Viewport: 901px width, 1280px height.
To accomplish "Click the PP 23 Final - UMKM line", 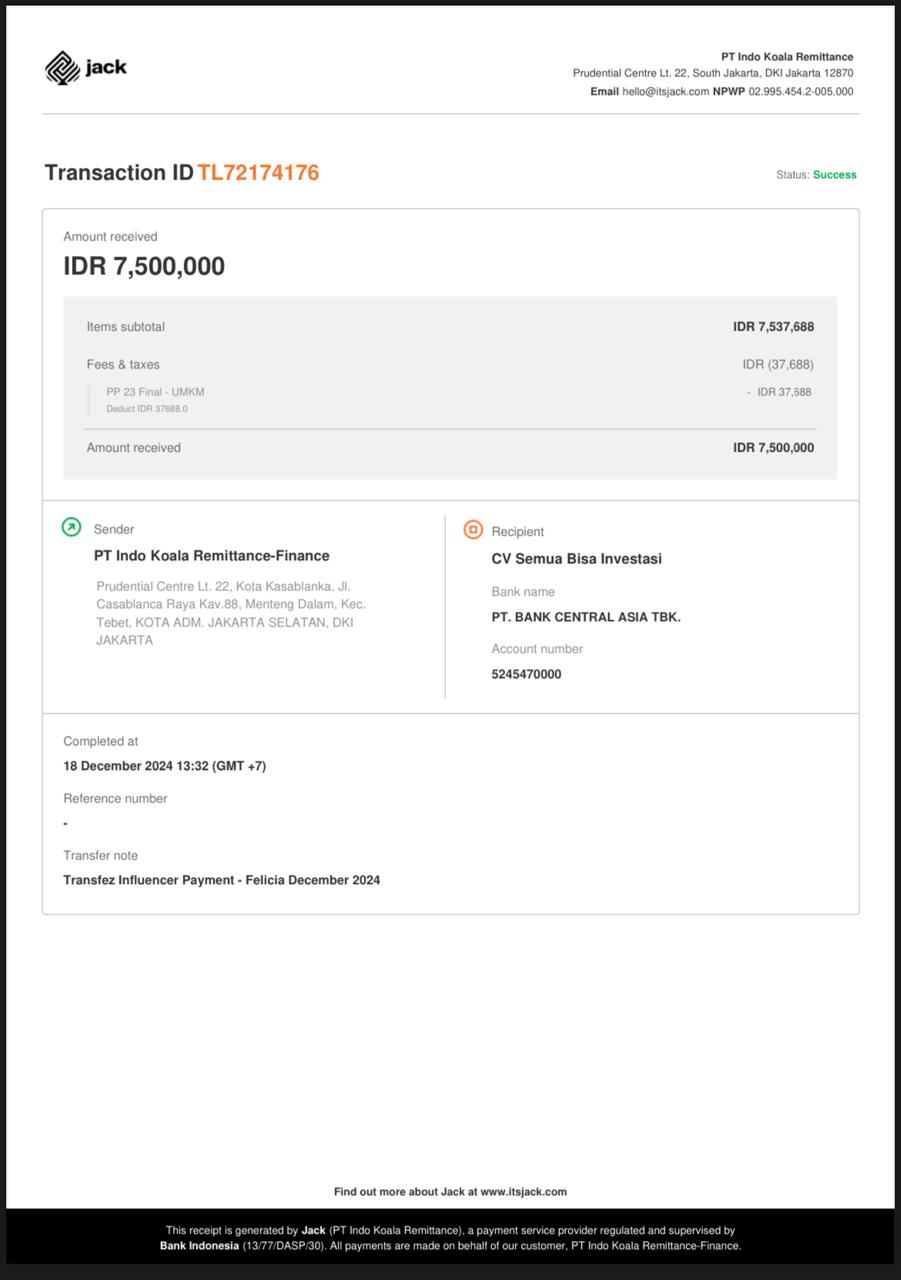I will click(x=155, y=392).
